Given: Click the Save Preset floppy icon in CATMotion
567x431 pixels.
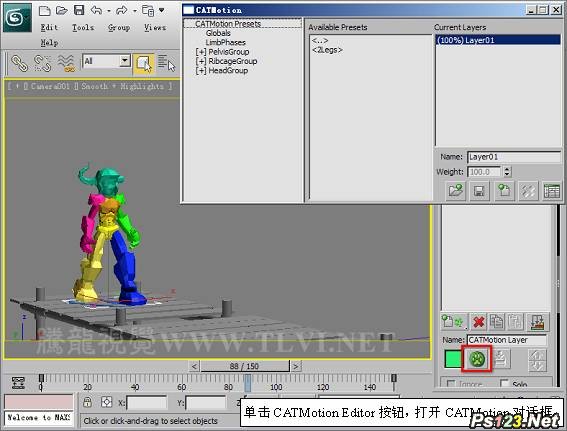Looking at the screenshot, I should click(479, 191).
